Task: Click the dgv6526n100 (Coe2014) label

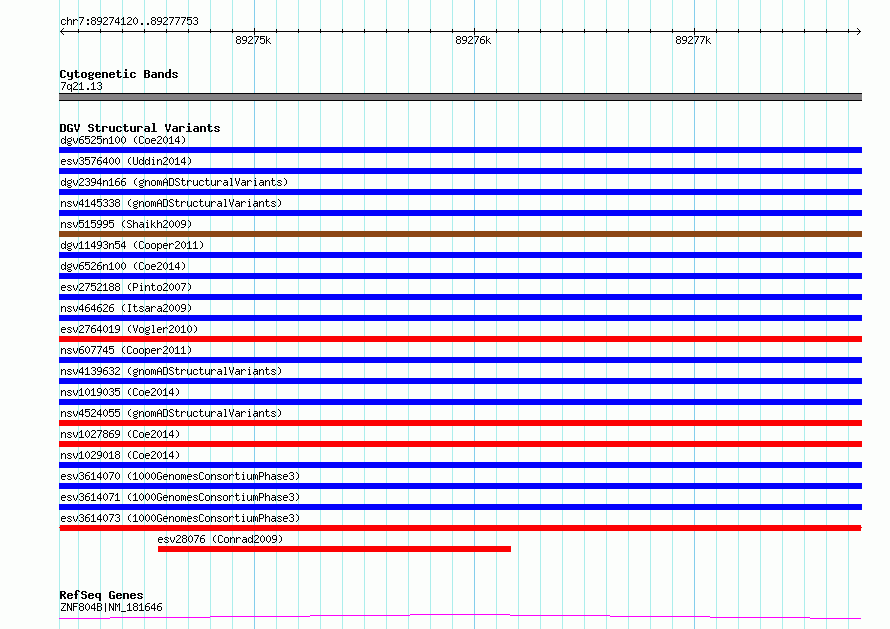Action: pos(123,266)
